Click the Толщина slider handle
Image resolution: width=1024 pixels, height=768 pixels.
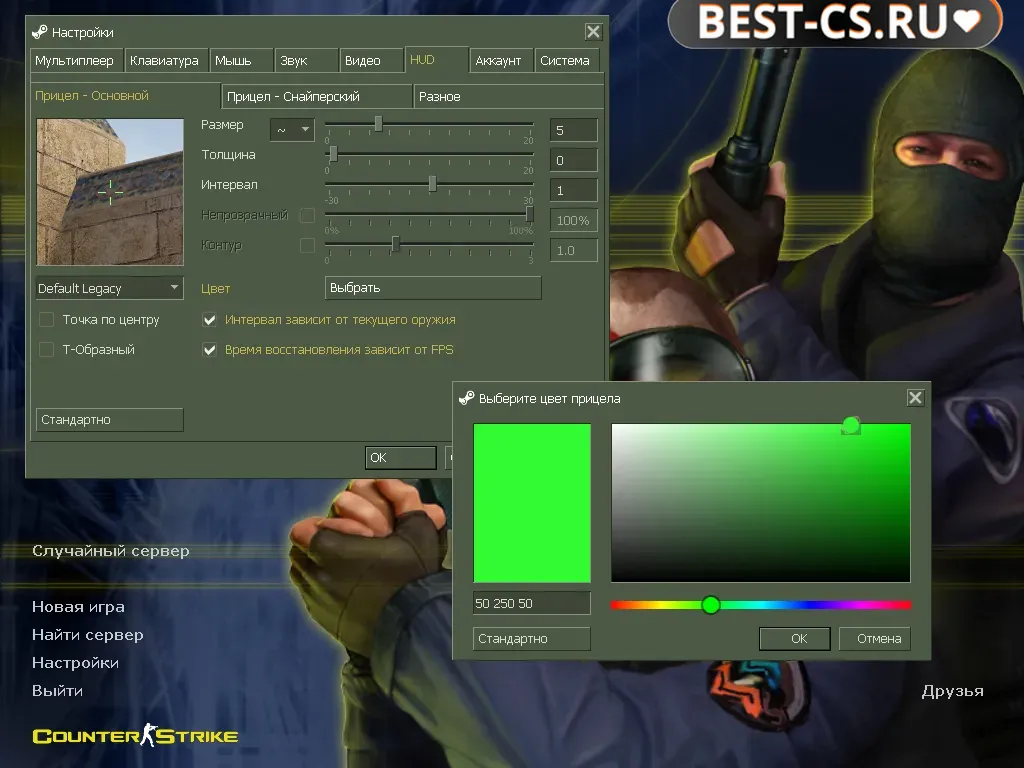coord(333,153)
